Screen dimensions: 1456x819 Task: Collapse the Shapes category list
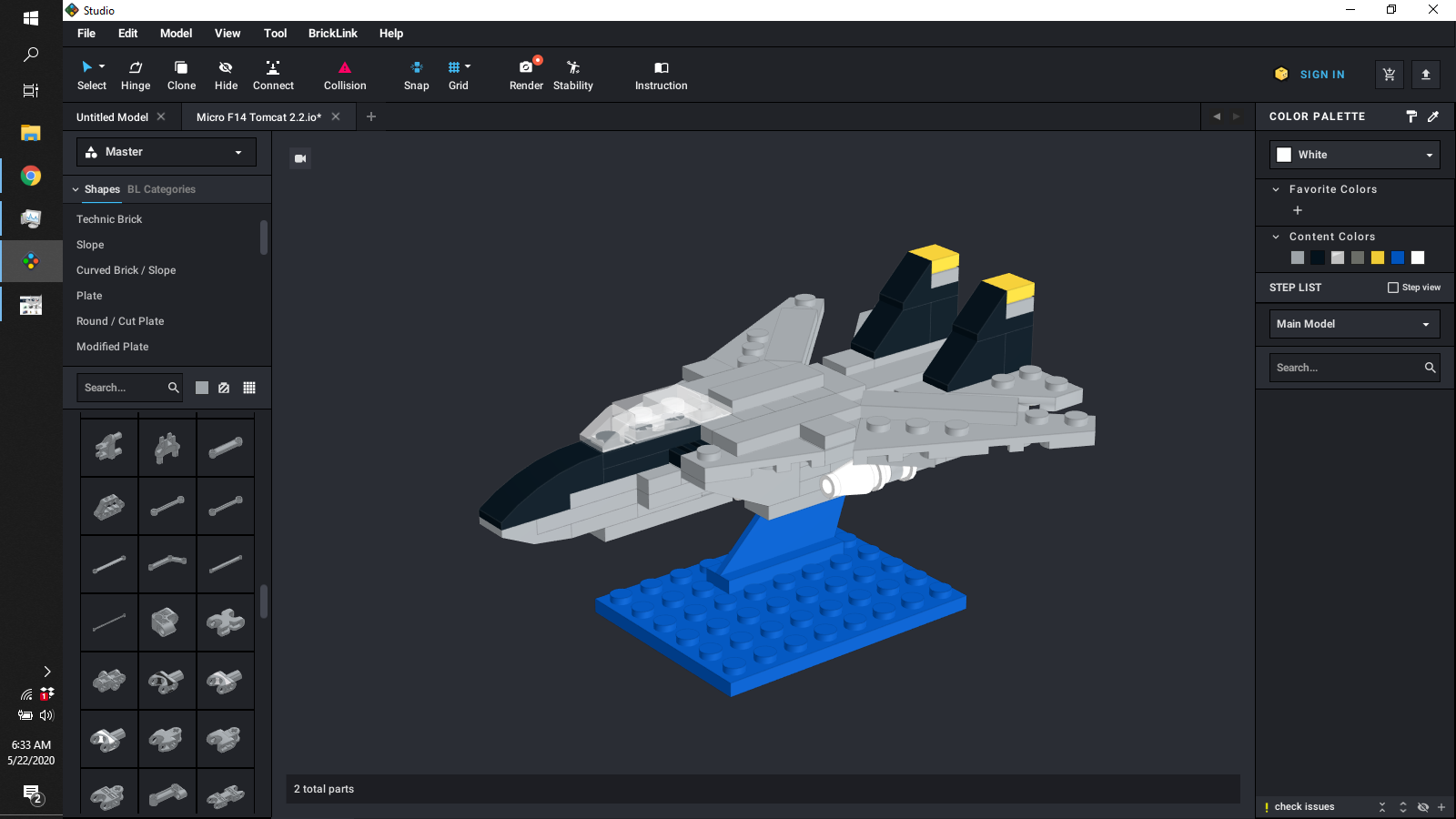click(x=76, y=189)
